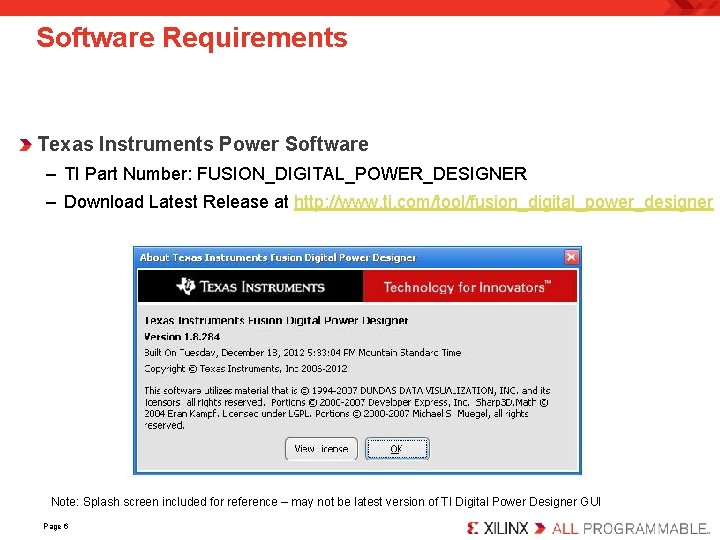Click the 'Software Requirements' slide title
The width and height of the screenshot is (720, 540).
(x=192, y=38)
